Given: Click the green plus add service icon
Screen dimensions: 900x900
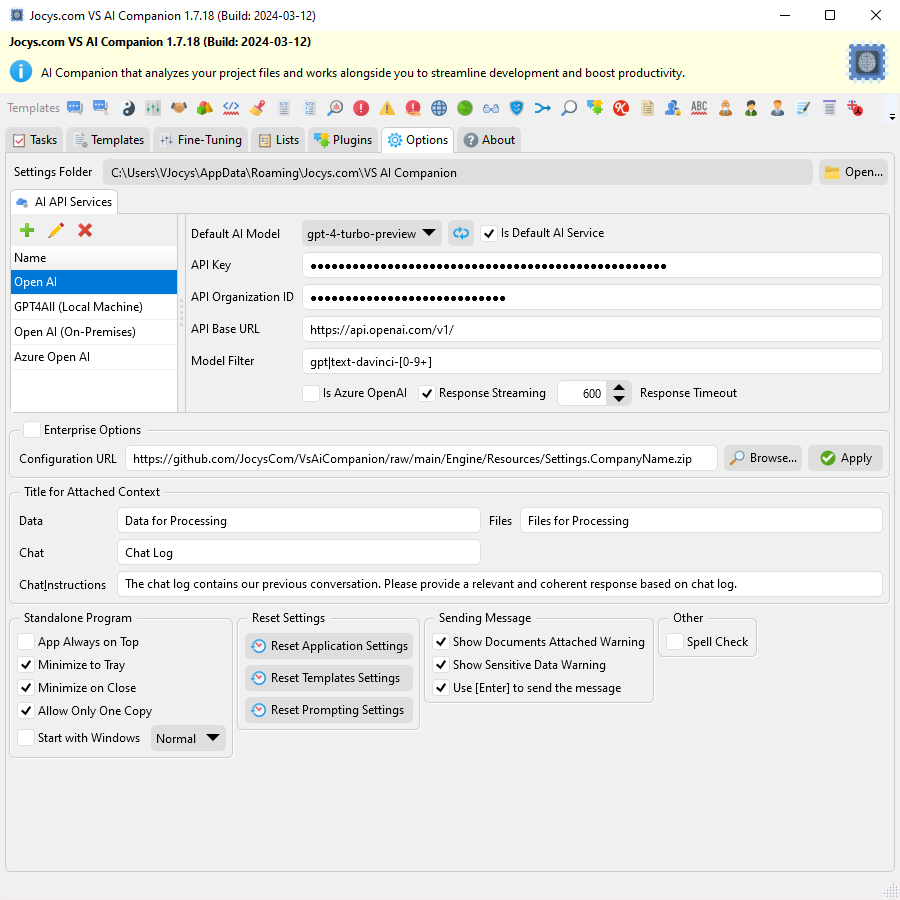Looking at the screenshot, I should click(27, 231).
